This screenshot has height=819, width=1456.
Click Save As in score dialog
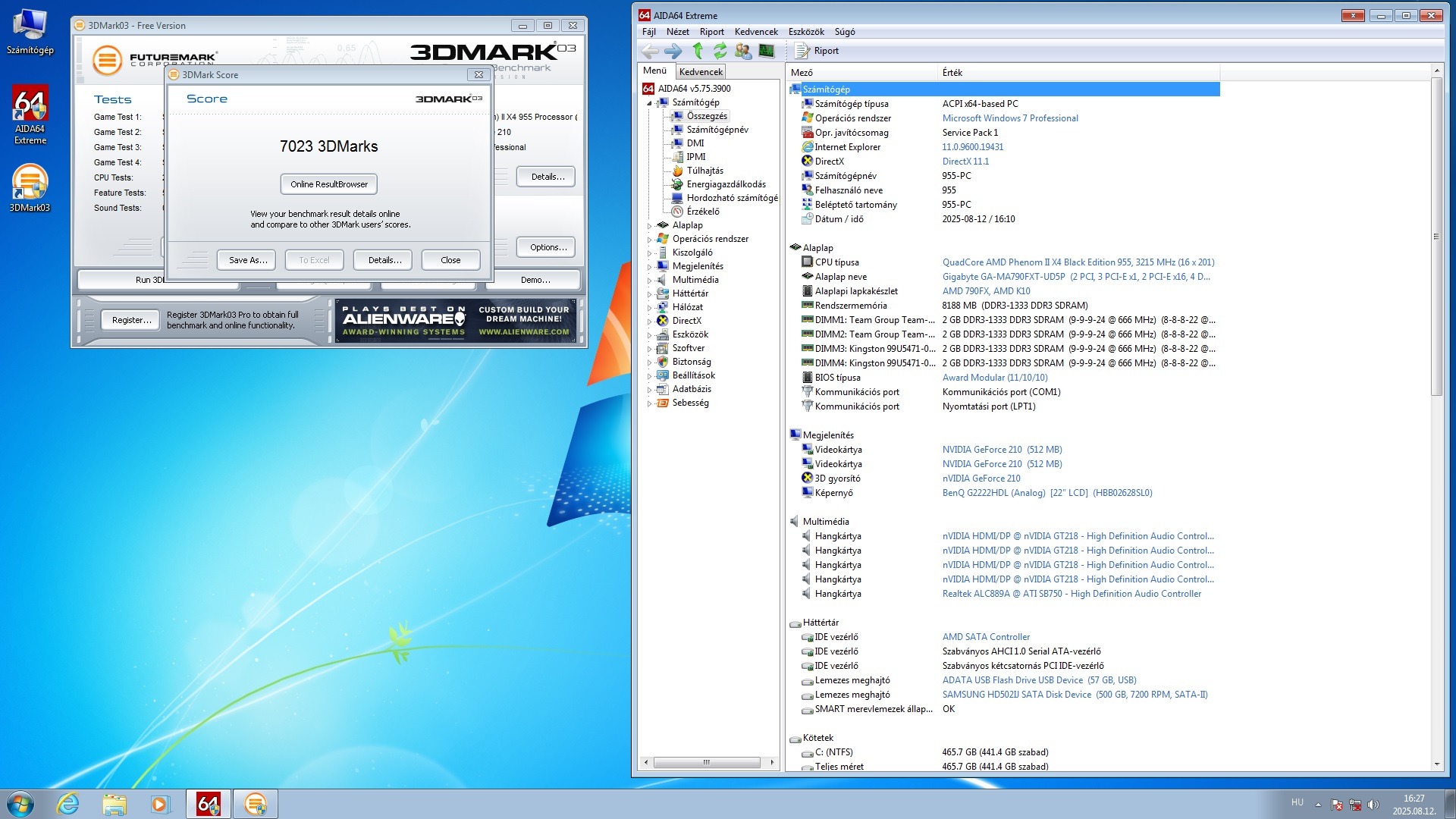(248, 260)
